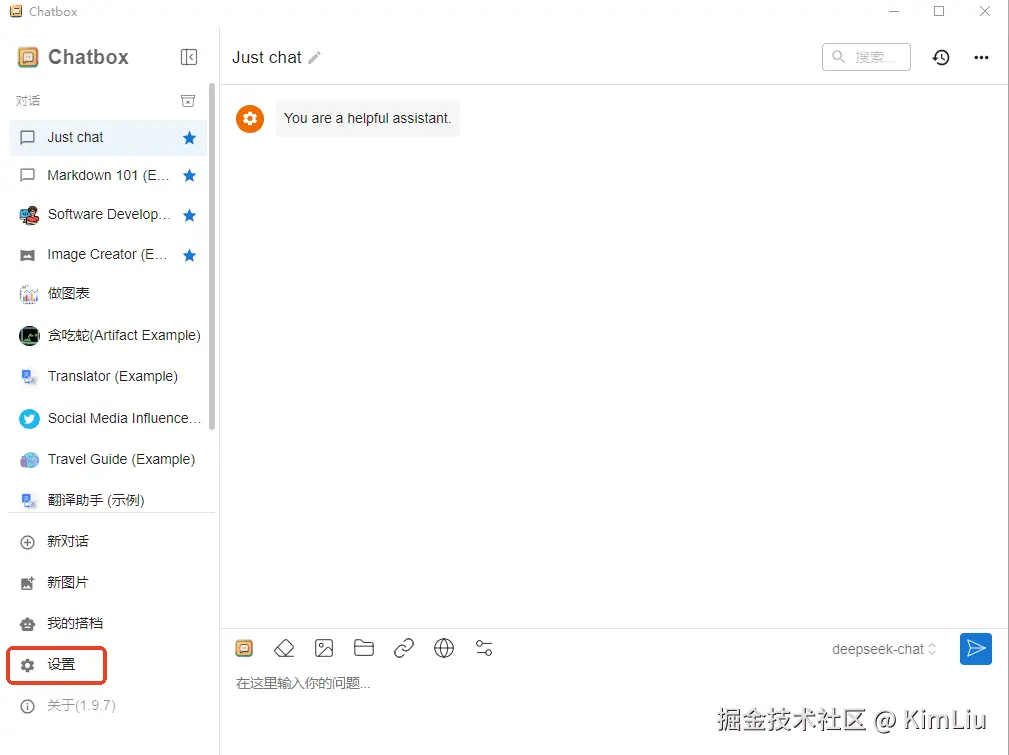This screenshot has height=755, width=1009.
Task: Click the chat bubble icon of Markdown 101
Action: 28,175
